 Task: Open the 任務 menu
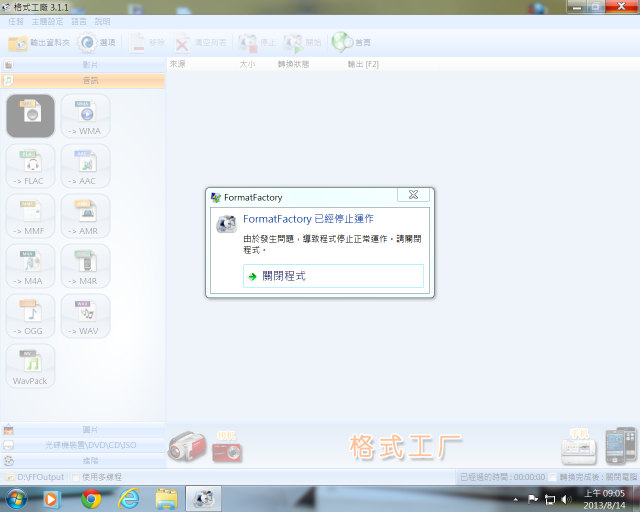(16, 22)
